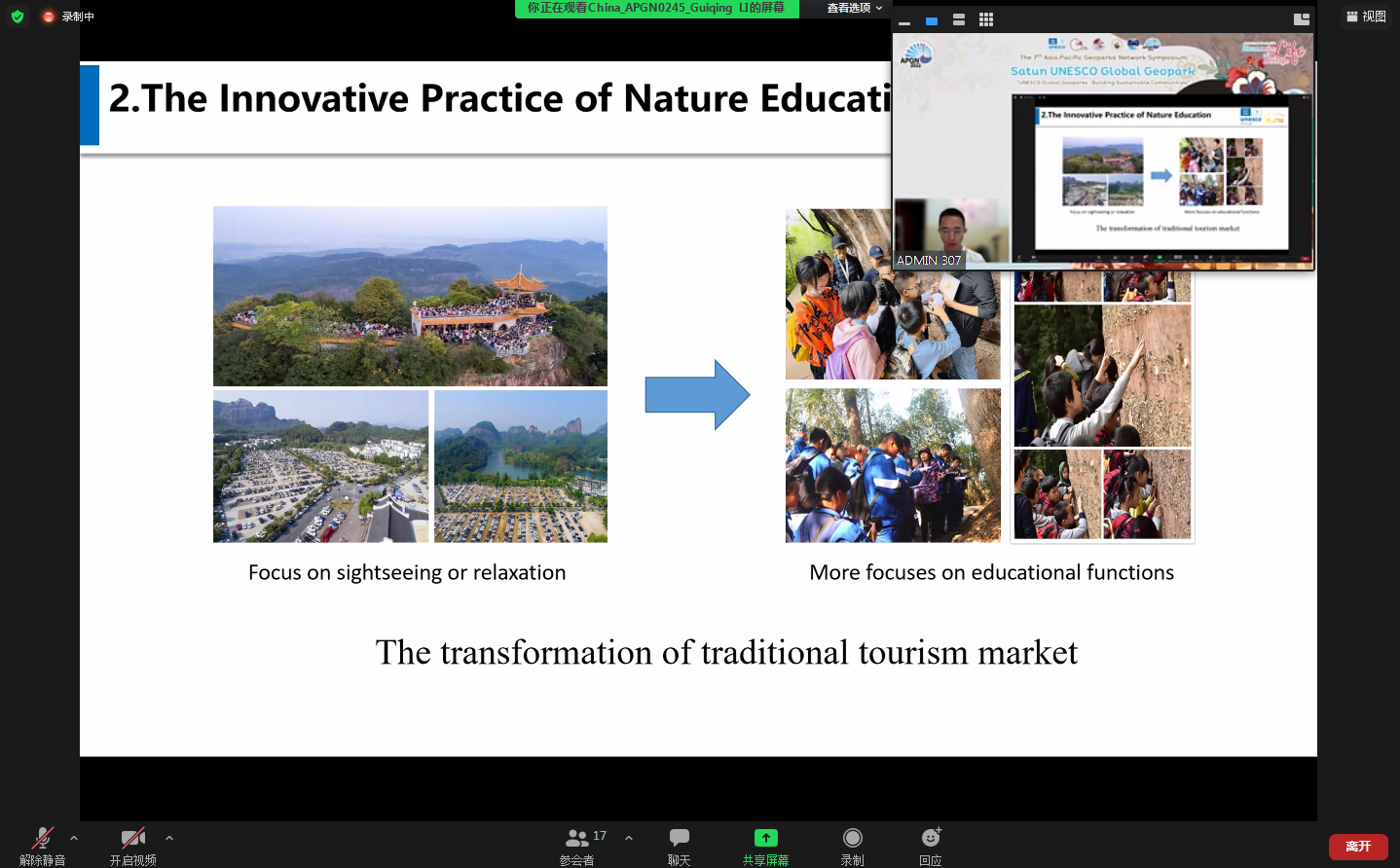The width and height of the screenshot is (1400, 868).
Task: Open View Options dropdown at top
Action: 854,8
